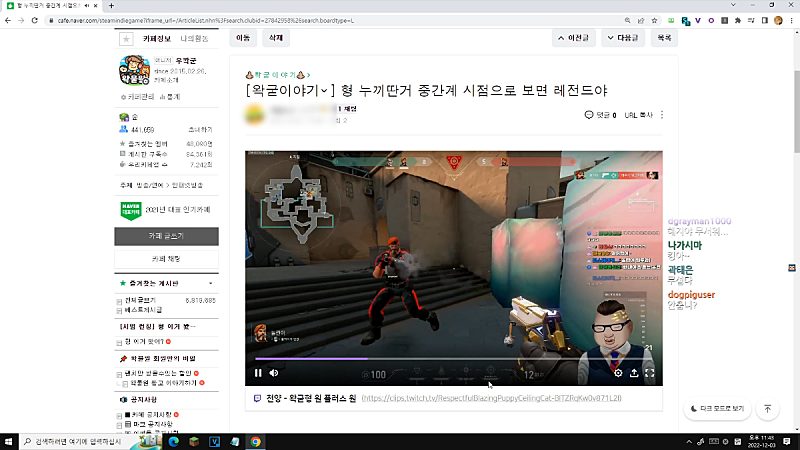Mute the tab via its audio icon
Image resolution: width=800 pixels, height=450 pixels.
[87, 6]
